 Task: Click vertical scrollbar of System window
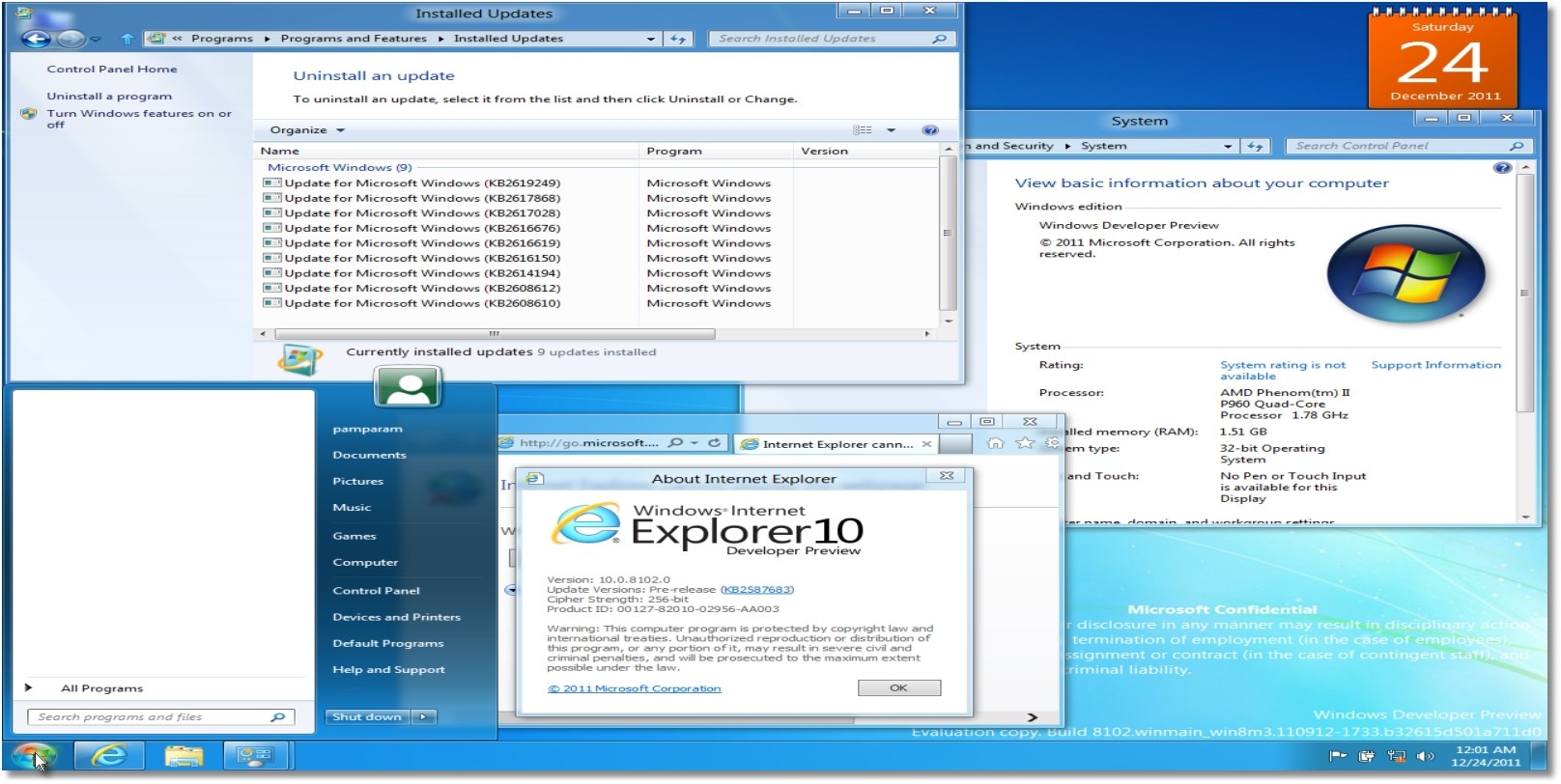click(x=1525, y=293)
